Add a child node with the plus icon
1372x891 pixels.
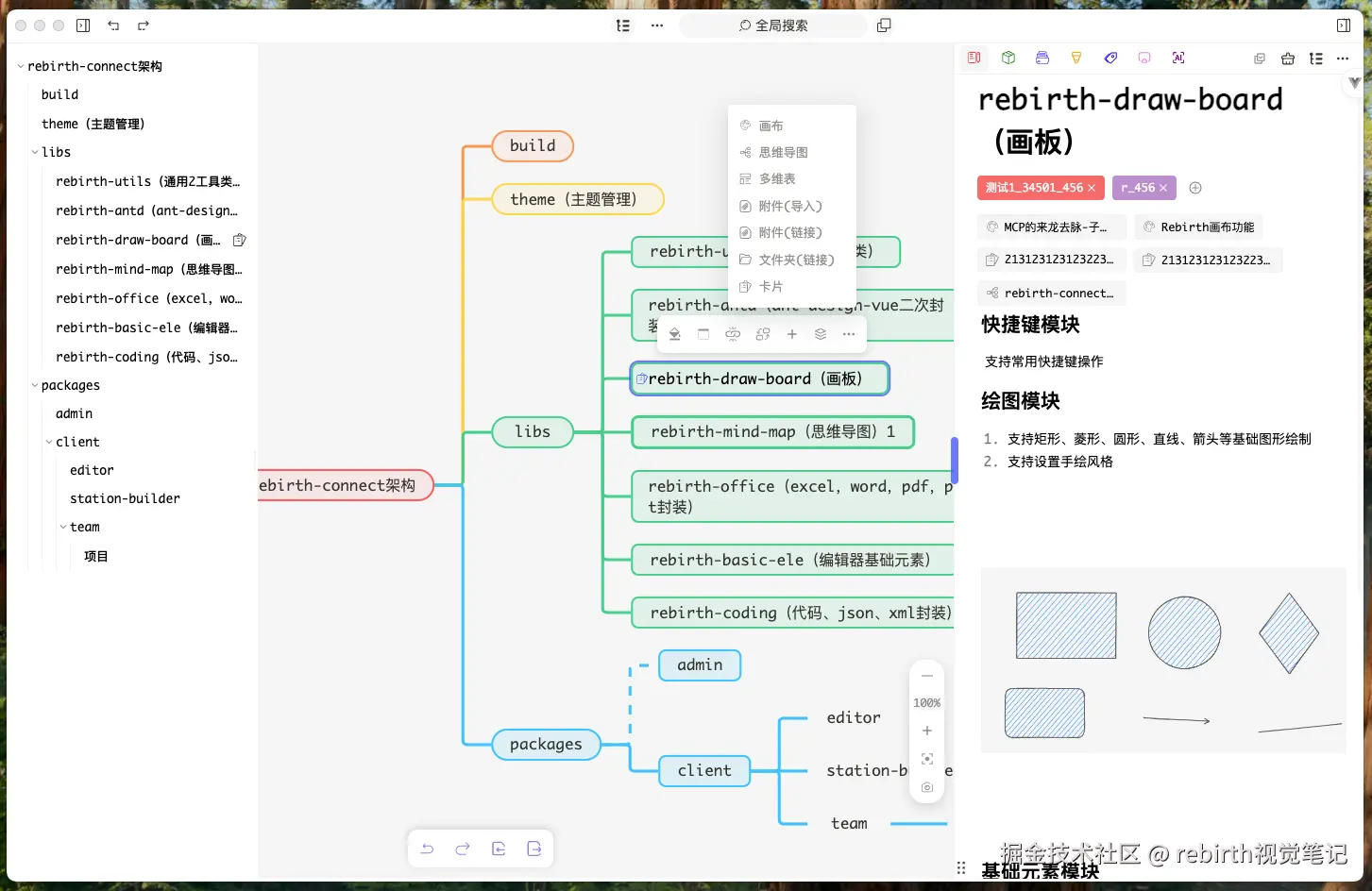792,333
